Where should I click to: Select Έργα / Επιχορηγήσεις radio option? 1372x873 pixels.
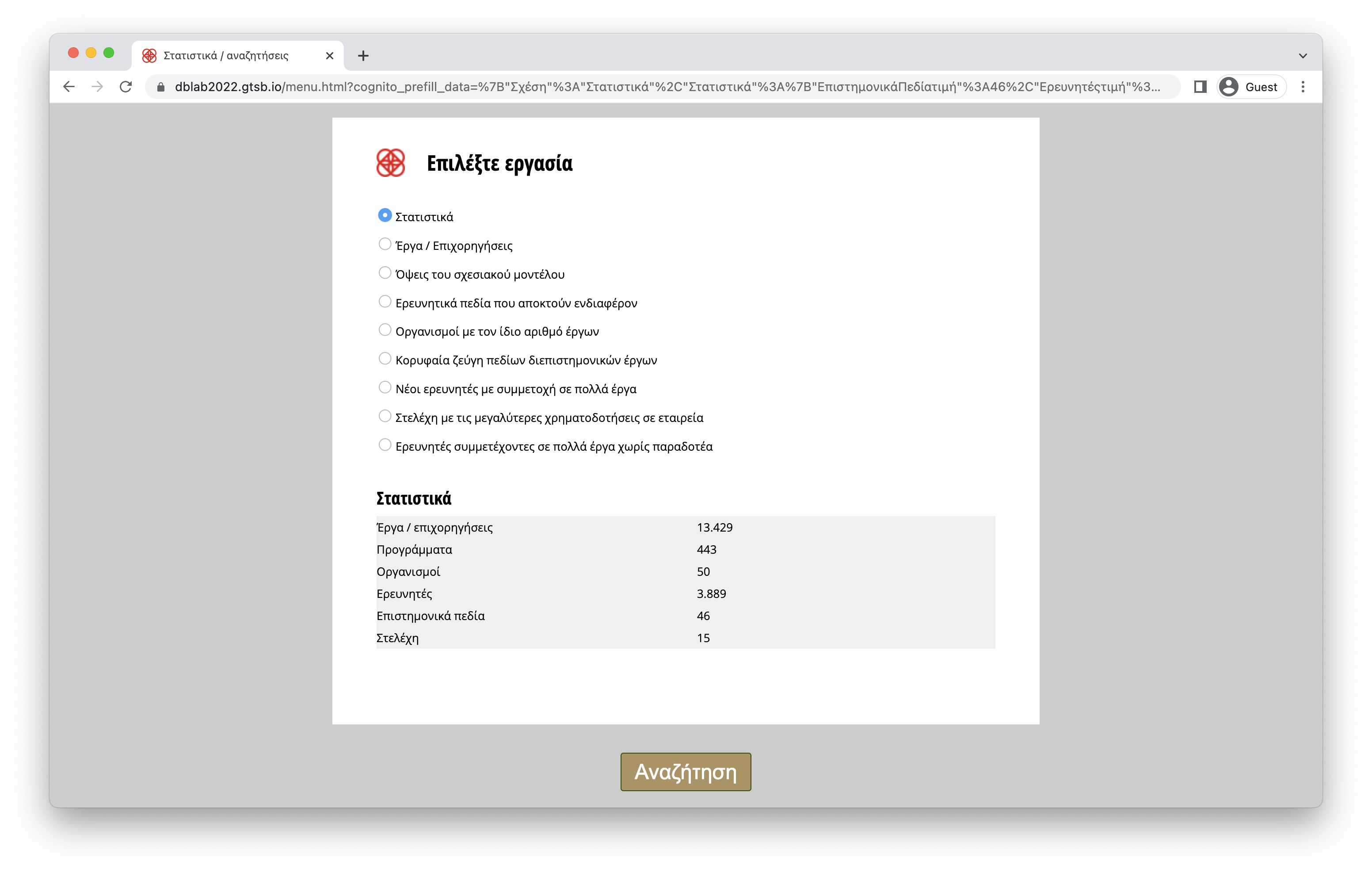(385, 245)
